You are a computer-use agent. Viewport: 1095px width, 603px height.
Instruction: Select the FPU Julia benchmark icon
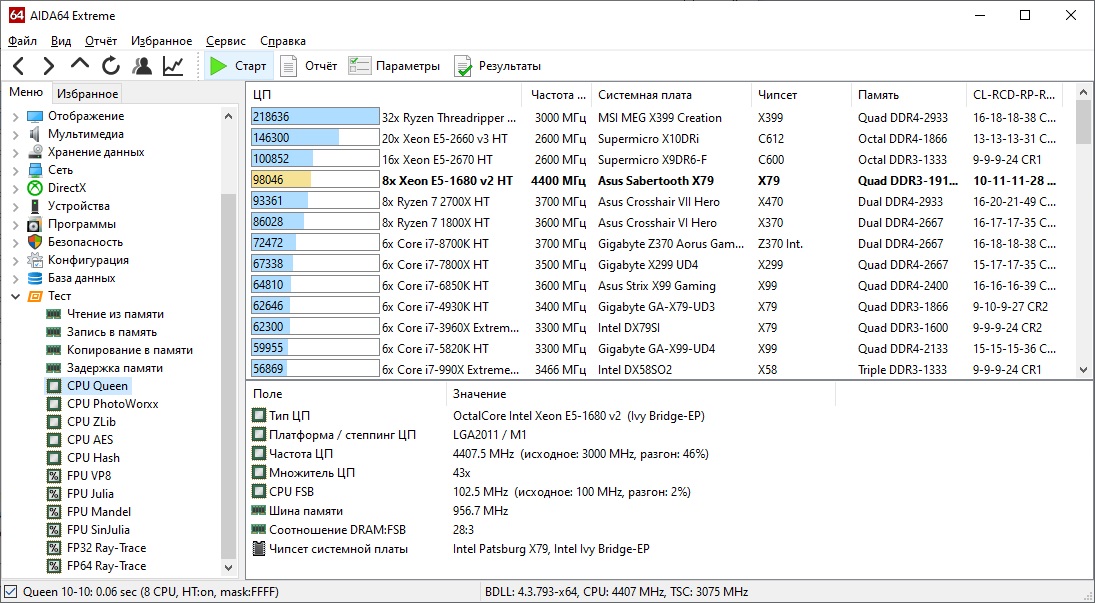[53, 494]
